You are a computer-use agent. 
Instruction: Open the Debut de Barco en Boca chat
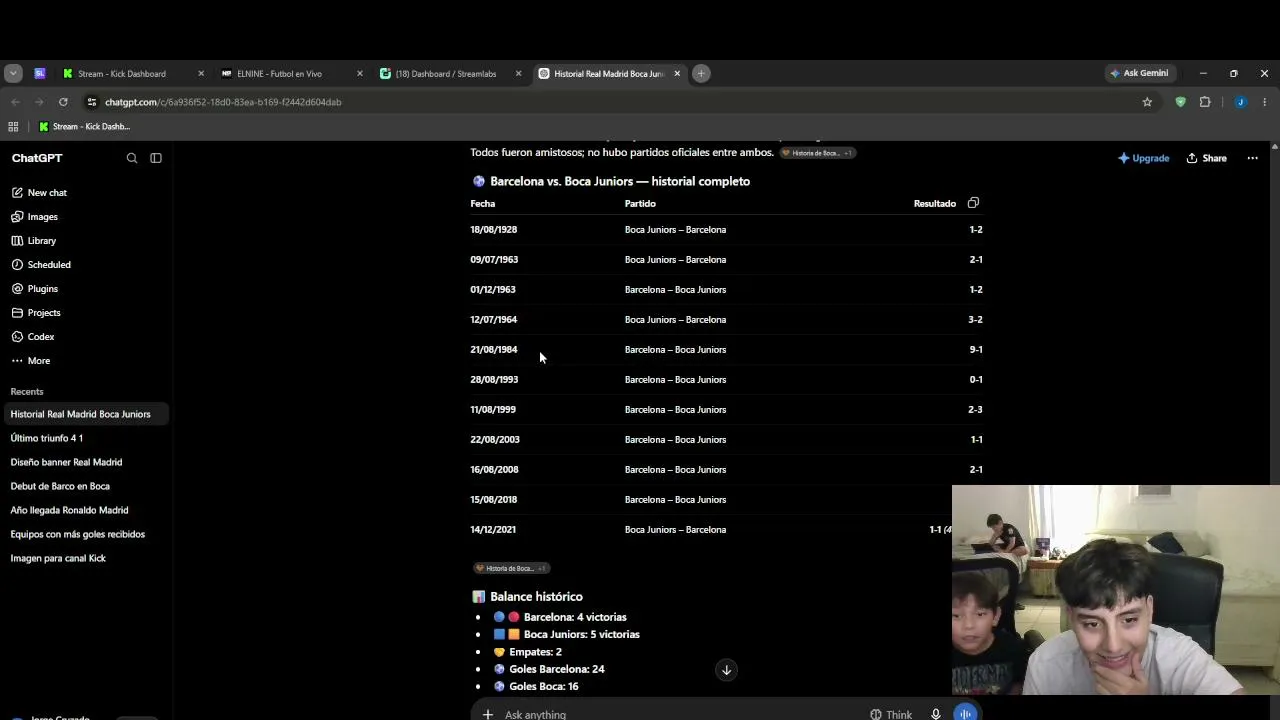click(85, 486)
